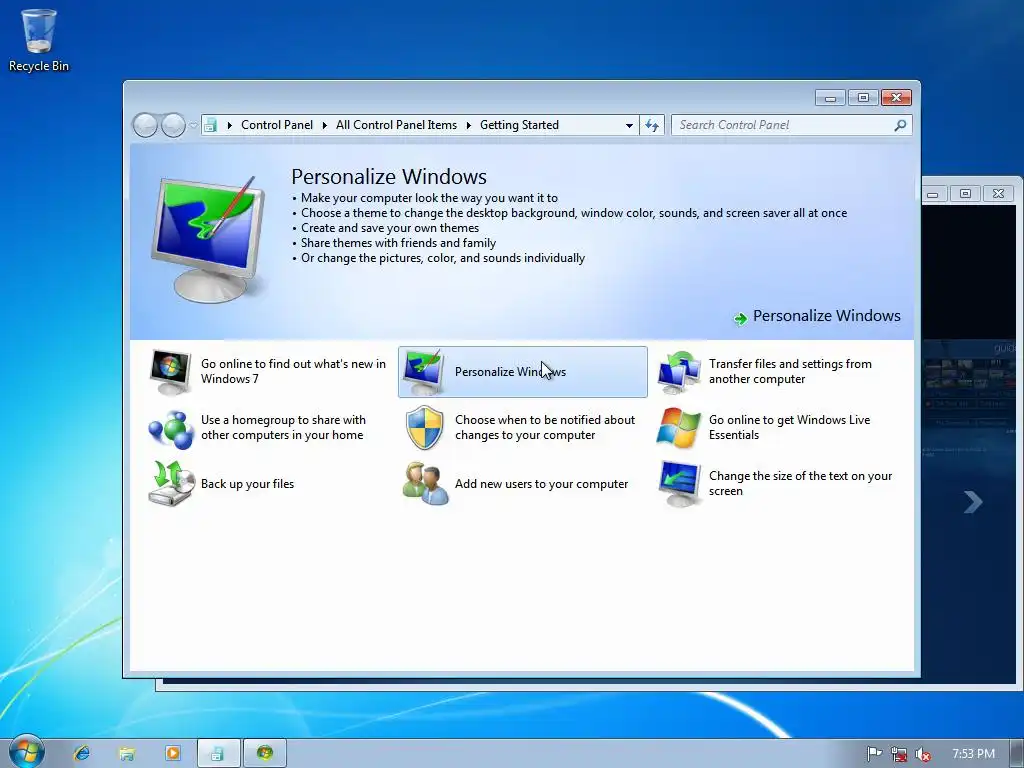Open the Windows Start orb
This screenshot has height=768, width=1024.
(x=27, y=752)
